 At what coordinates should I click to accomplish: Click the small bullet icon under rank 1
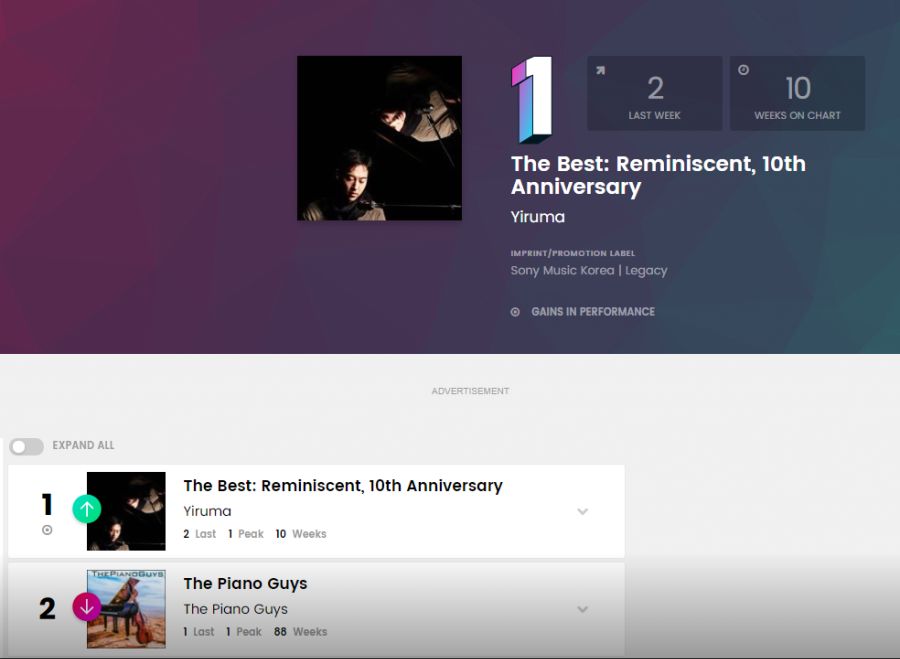click(47, 530)
